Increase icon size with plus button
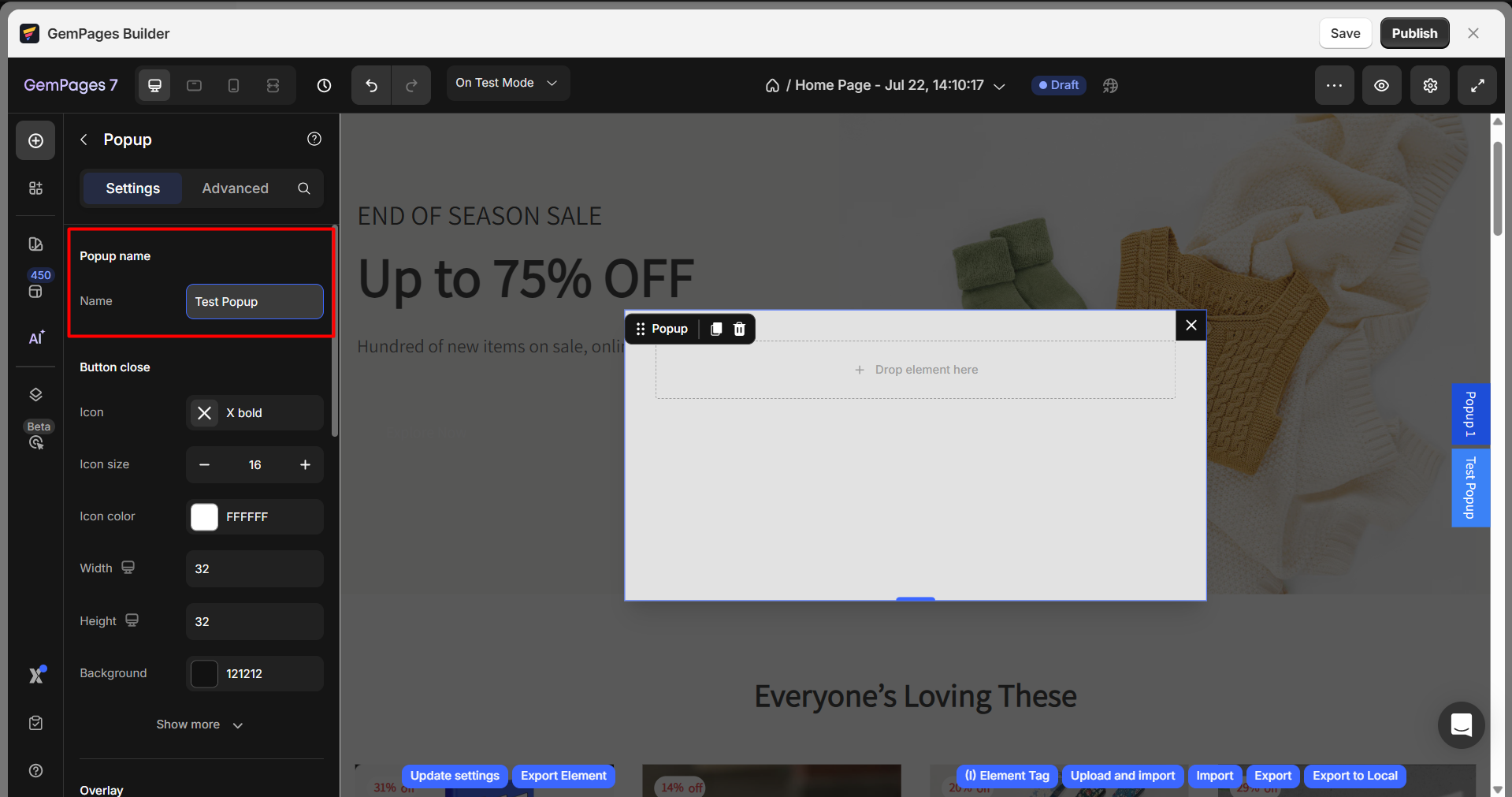1512x797 pixels. pyautogui.click(x=305, y=465)
